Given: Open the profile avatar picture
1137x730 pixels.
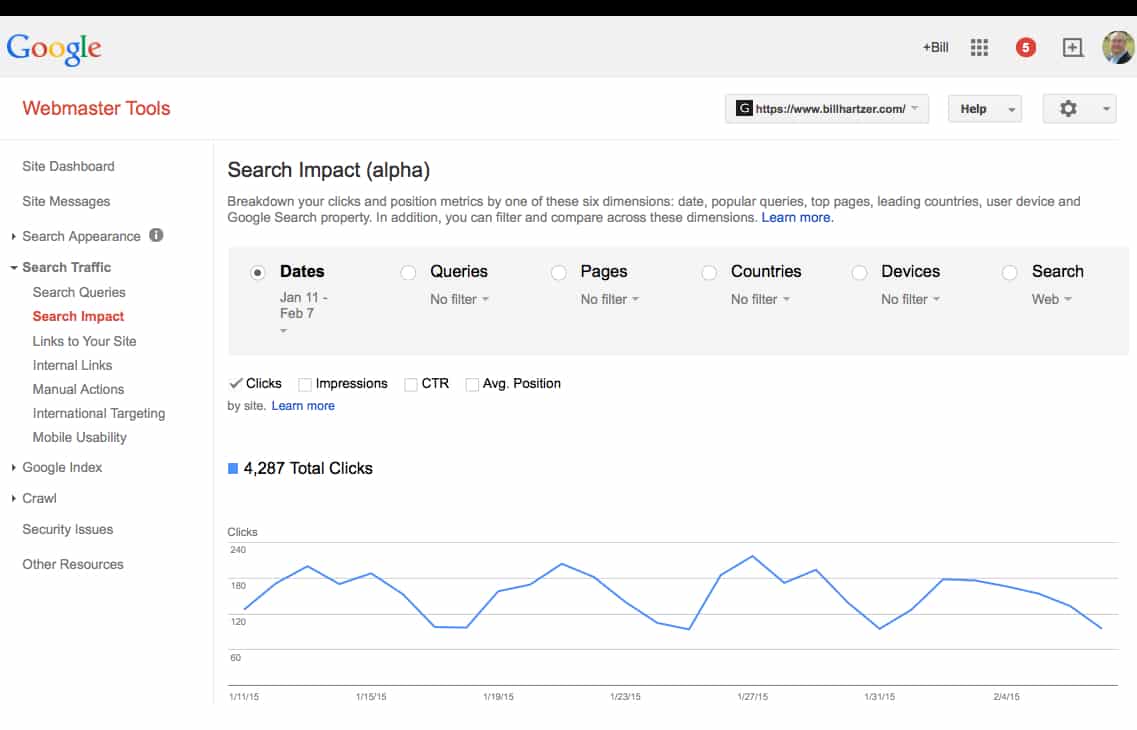Looking at the screenshot, I should [1117, 47].
